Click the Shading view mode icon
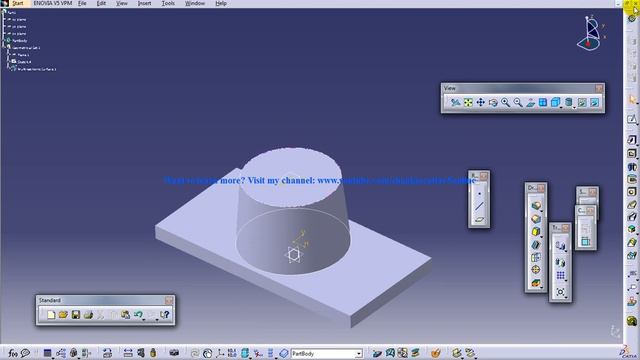This screenshot has width=640, height=360. [x=569, y=102]
